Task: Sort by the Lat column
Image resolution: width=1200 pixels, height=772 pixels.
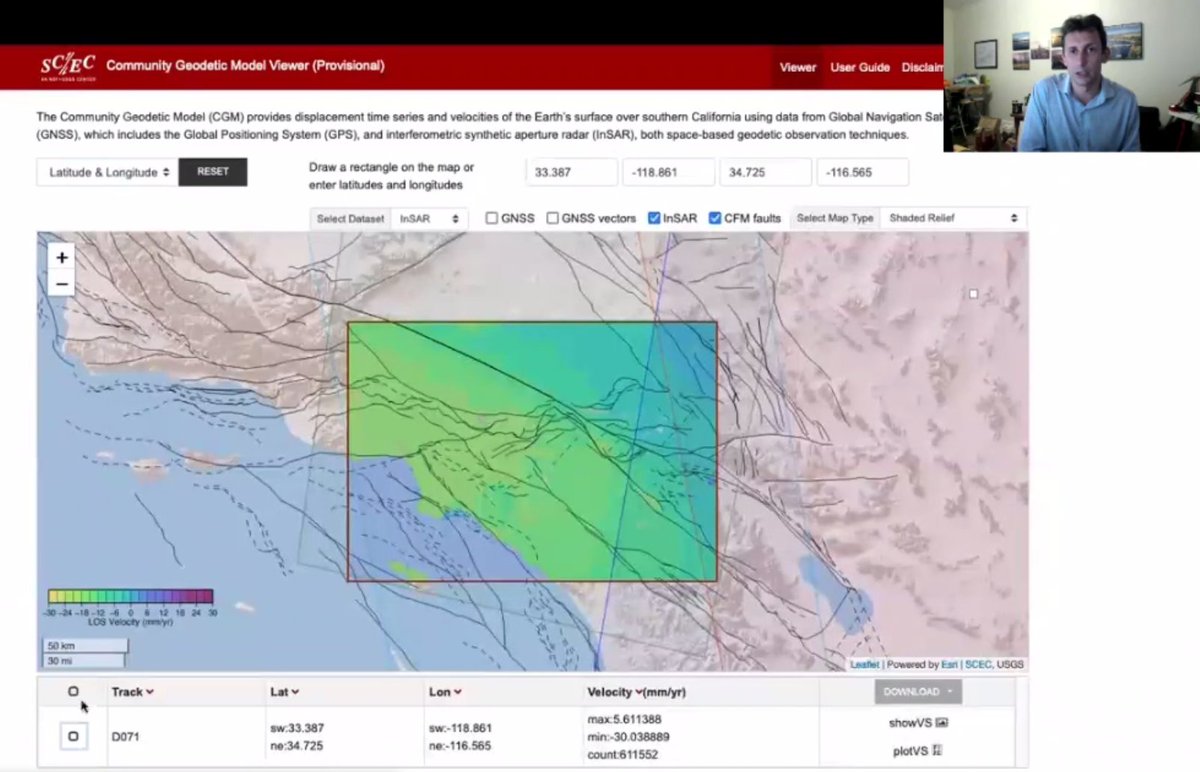Action: [284, 691]
